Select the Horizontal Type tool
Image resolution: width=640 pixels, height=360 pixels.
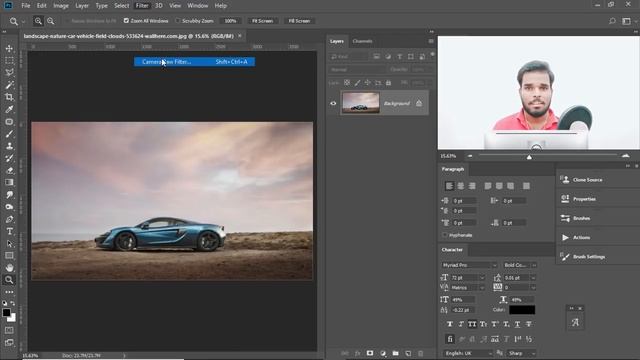[x=9, y=231]
